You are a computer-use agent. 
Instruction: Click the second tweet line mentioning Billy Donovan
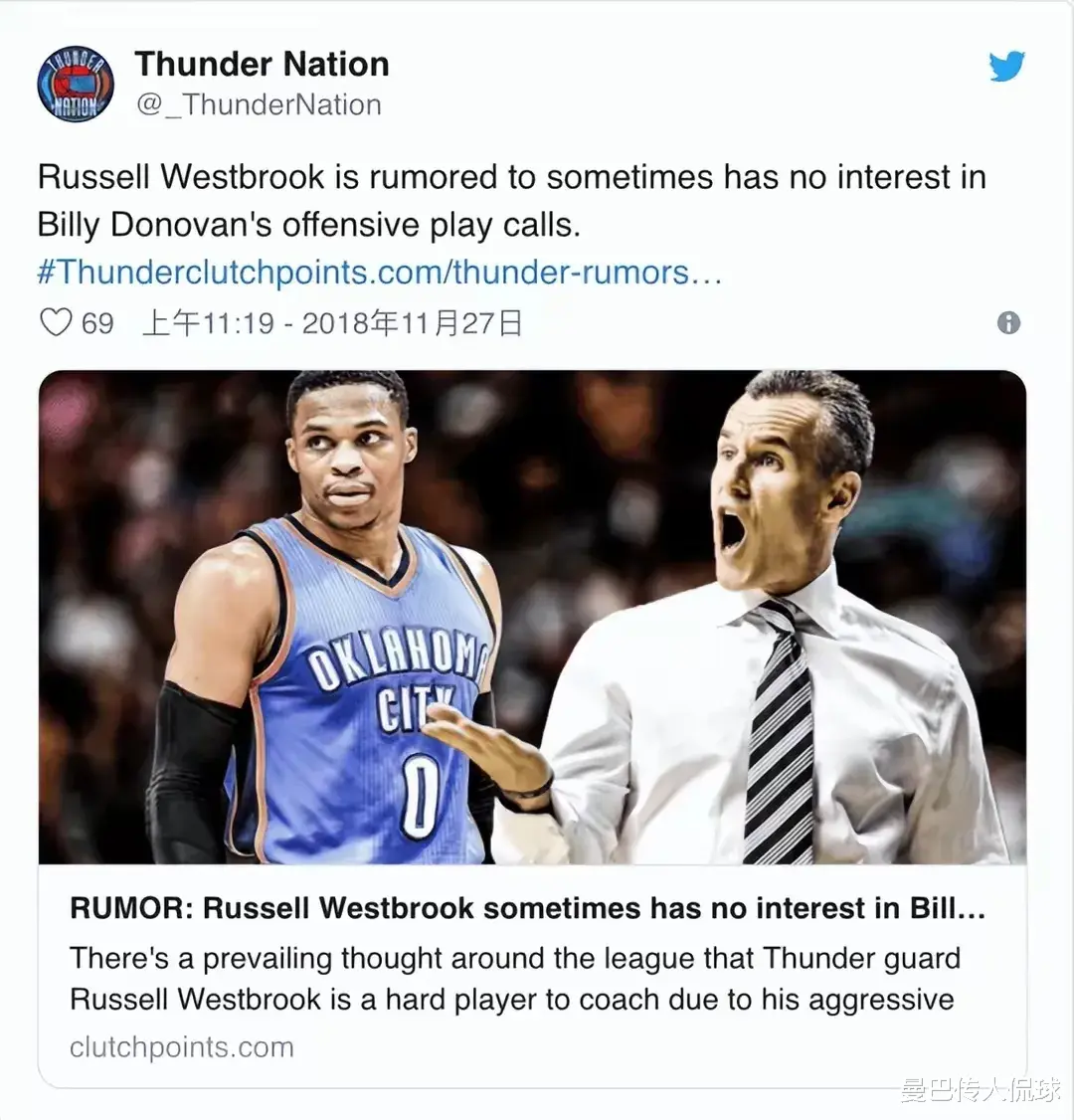pos(308,225)
